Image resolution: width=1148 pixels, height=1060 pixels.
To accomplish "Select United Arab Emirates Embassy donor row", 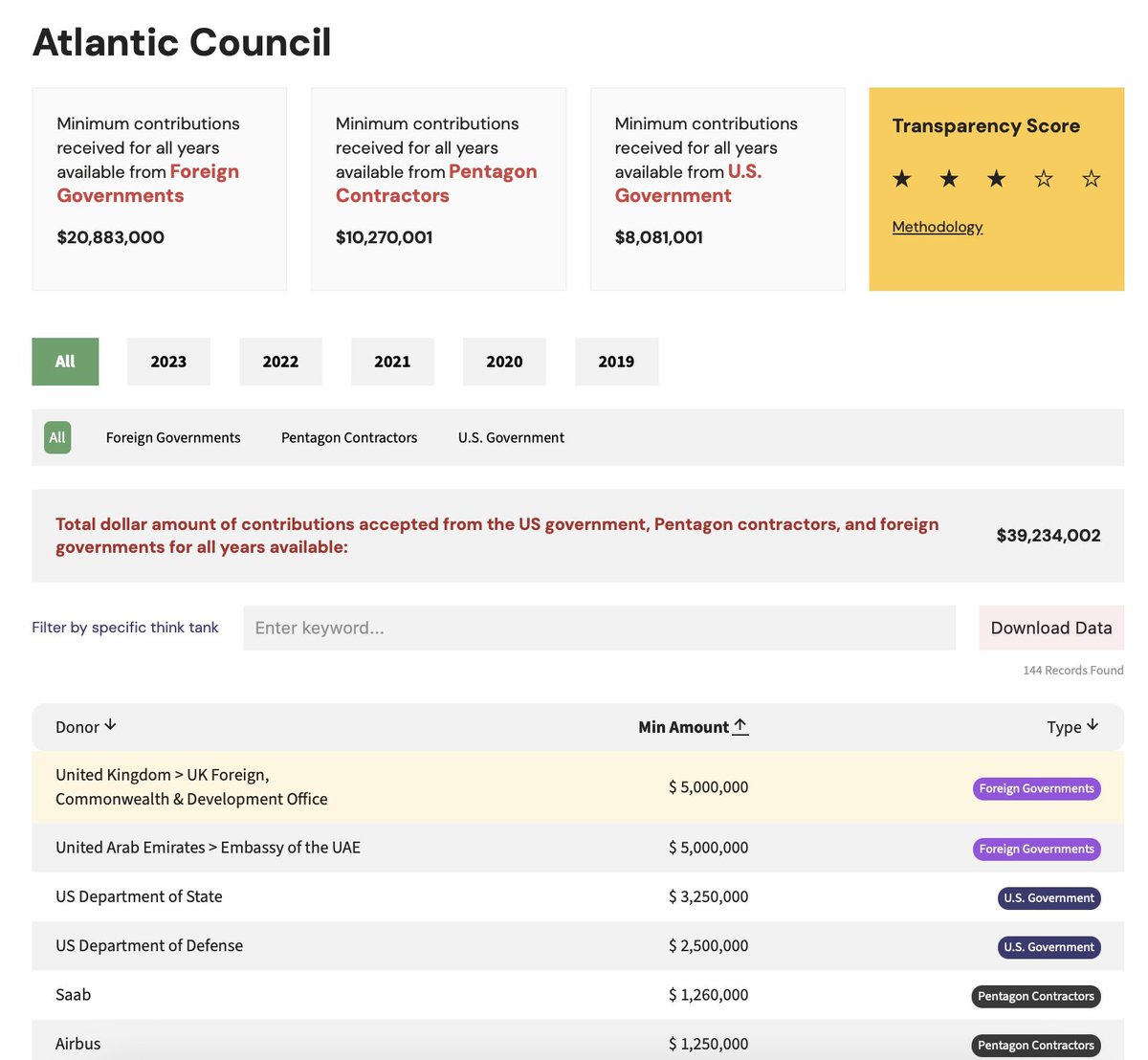I will click(x=578, y=848).
